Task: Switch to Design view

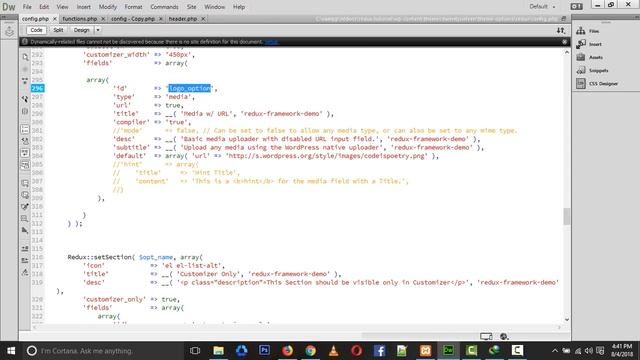Action: pyautogui.click(x=81, y=30)
